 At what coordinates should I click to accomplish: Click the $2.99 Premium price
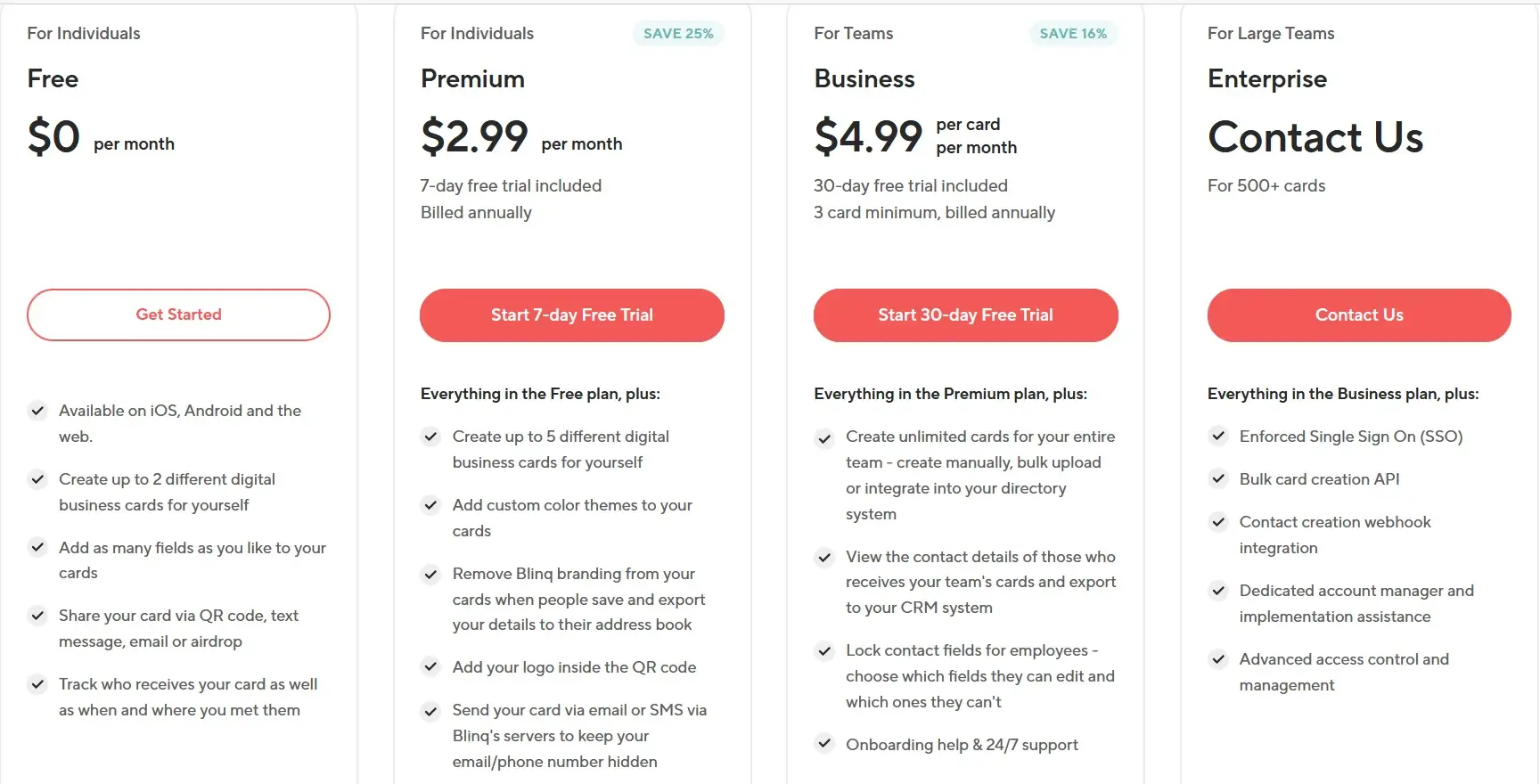[474, 137]
